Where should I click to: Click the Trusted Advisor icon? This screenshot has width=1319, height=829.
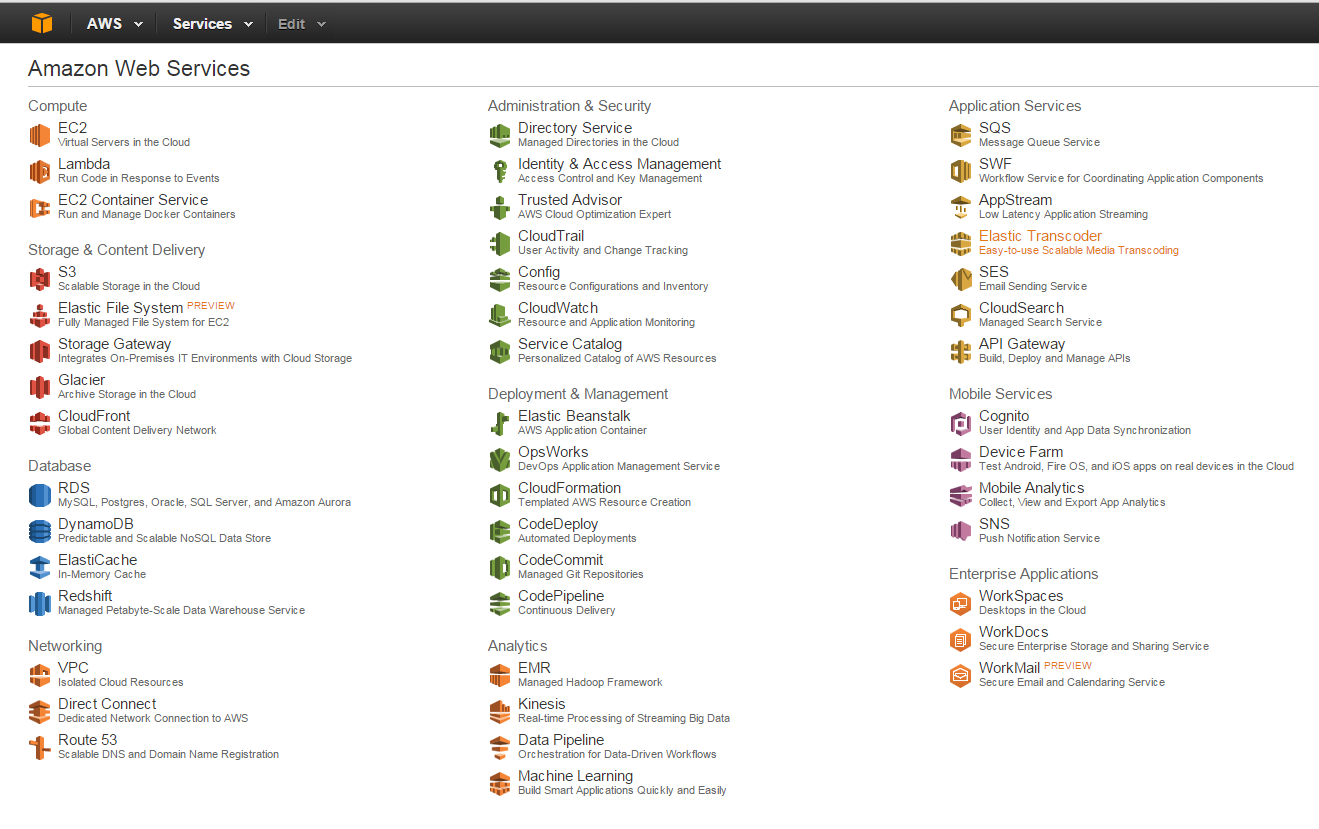pyautogui.click(x=499, y=207)
